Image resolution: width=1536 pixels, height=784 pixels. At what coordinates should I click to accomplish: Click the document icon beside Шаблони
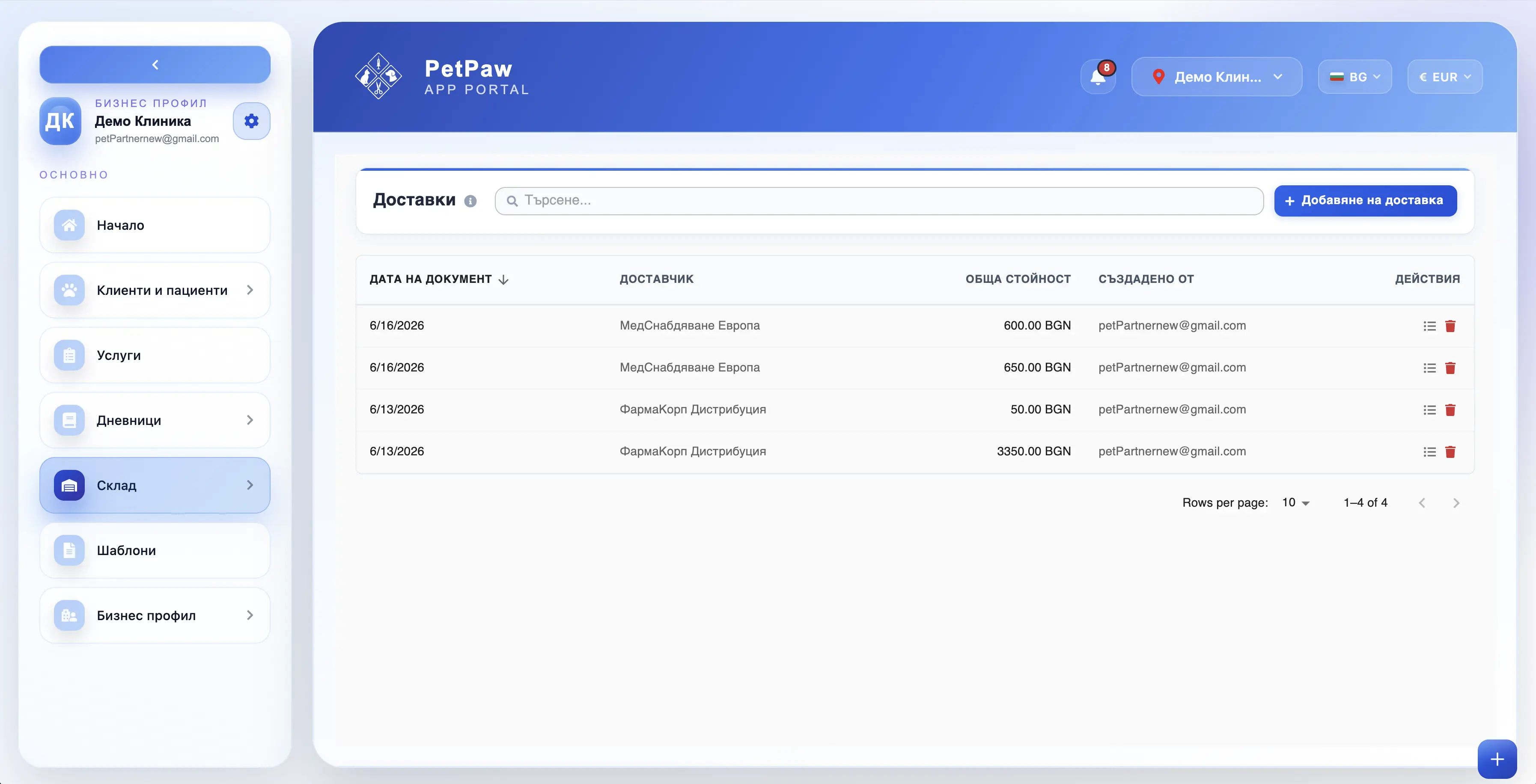pos(69,550)
